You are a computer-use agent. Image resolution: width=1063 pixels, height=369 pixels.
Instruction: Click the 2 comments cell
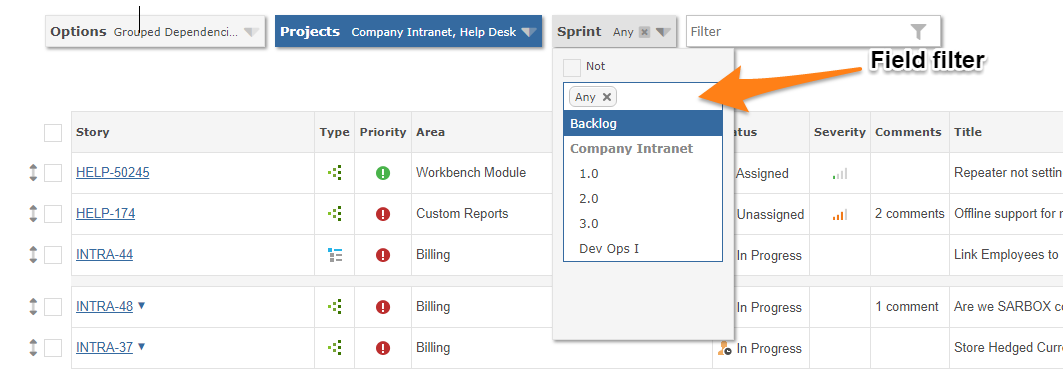click(910, 214)
